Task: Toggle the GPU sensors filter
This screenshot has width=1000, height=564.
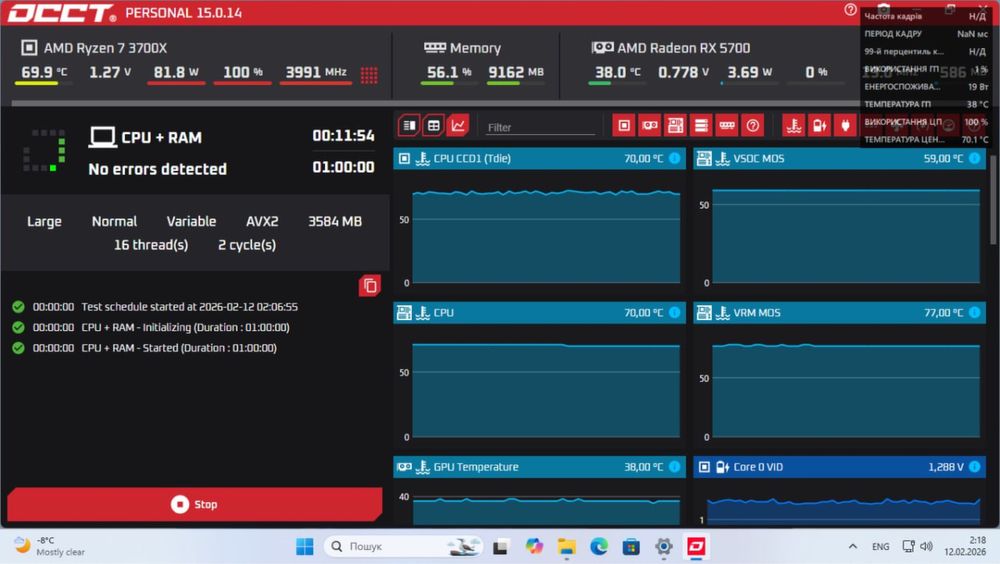Action: [x=649, y=126]
